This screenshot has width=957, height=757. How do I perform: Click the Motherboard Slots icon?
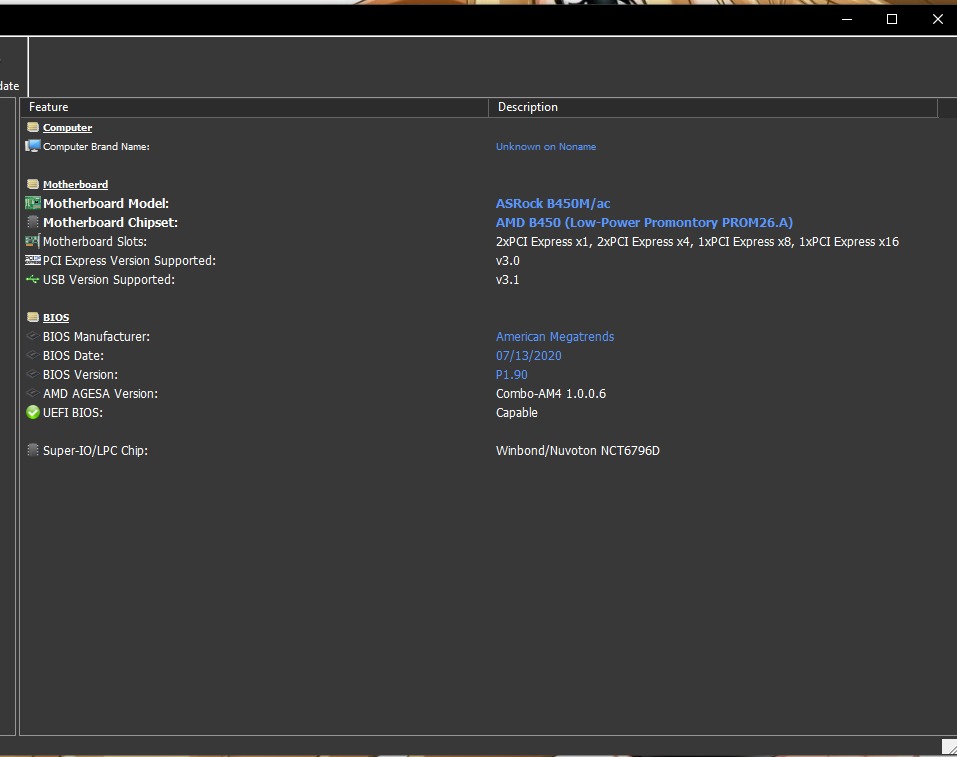(33, 241)
